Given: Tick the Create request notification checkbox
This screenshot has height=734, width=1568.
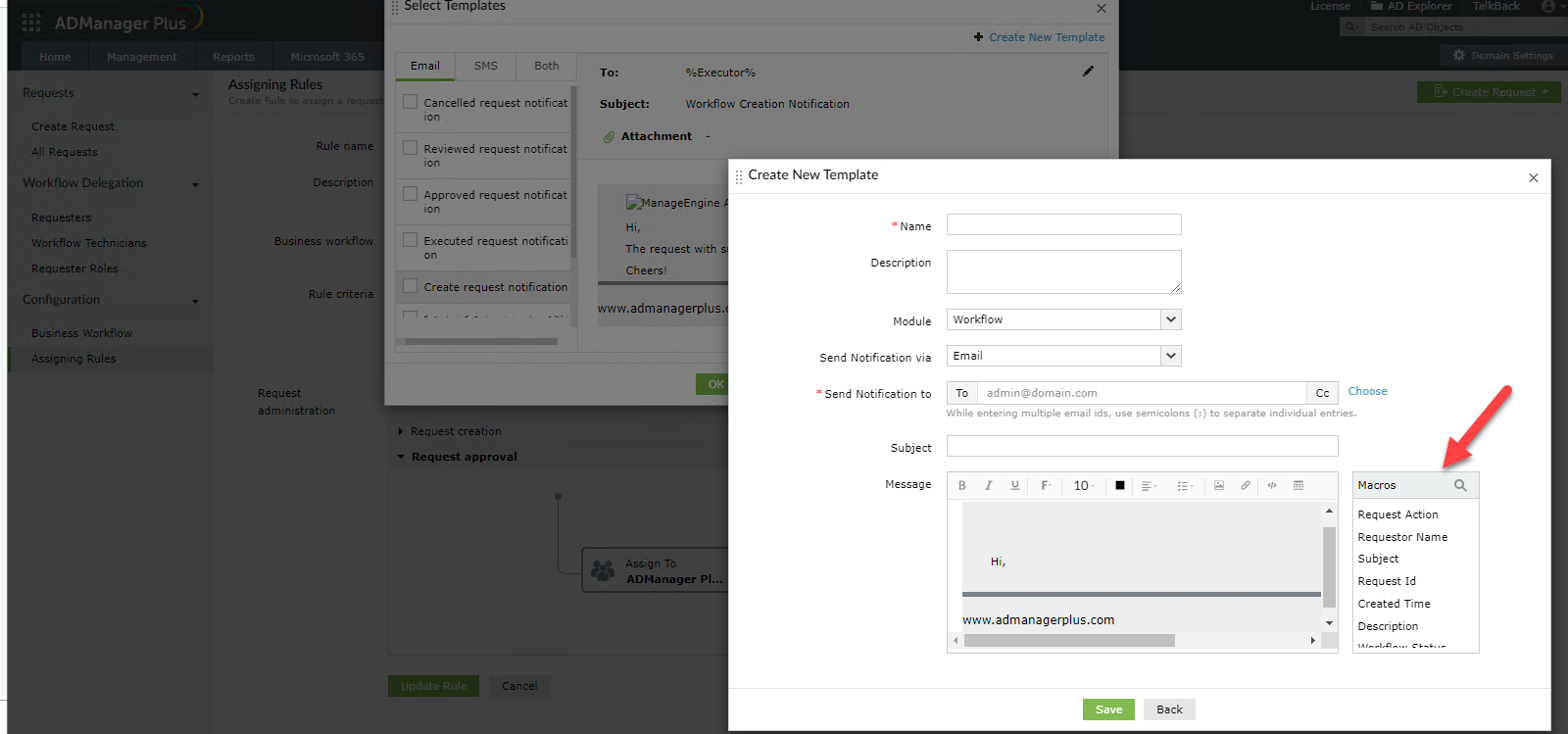Looking at the screenshot, I should pyautogui.click(x=411, y=286).
